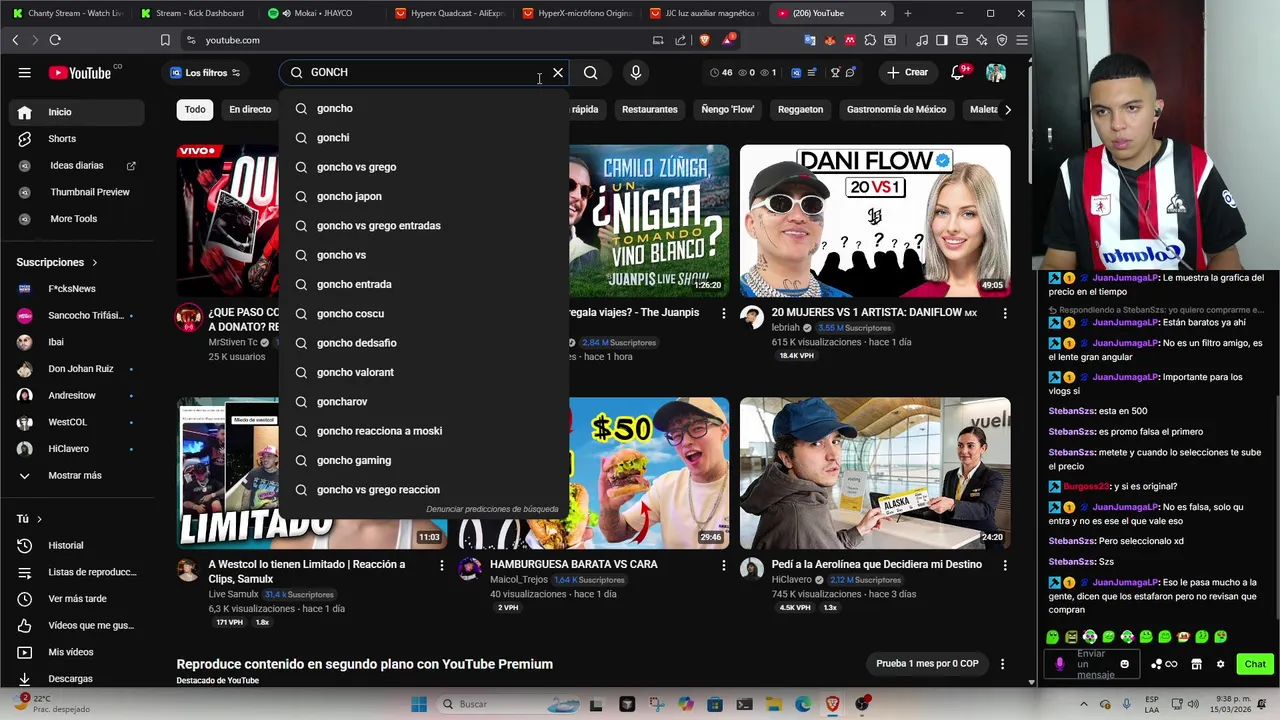Viewport: 1280px width, 720px height.
Task: Select suggestion 'goncho vs grego'
Action: [424, 167]
